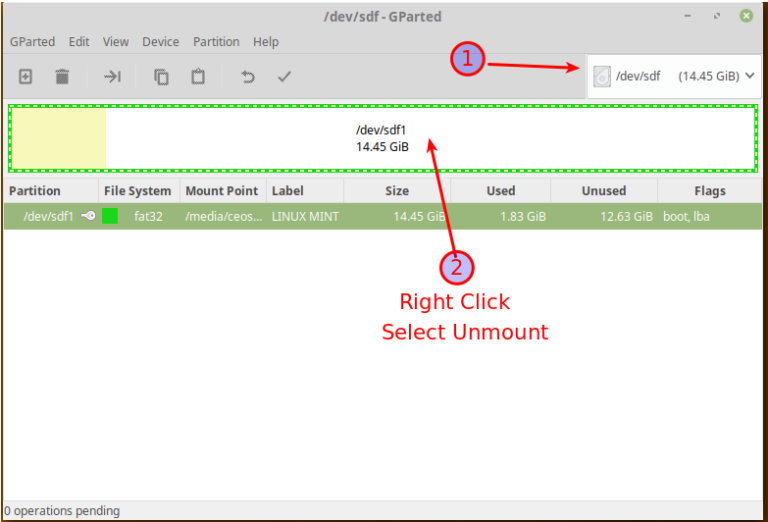Click the /dev/sdf1 graphical partition bar
The image size is (768, 522).
(x=382, y=138)
